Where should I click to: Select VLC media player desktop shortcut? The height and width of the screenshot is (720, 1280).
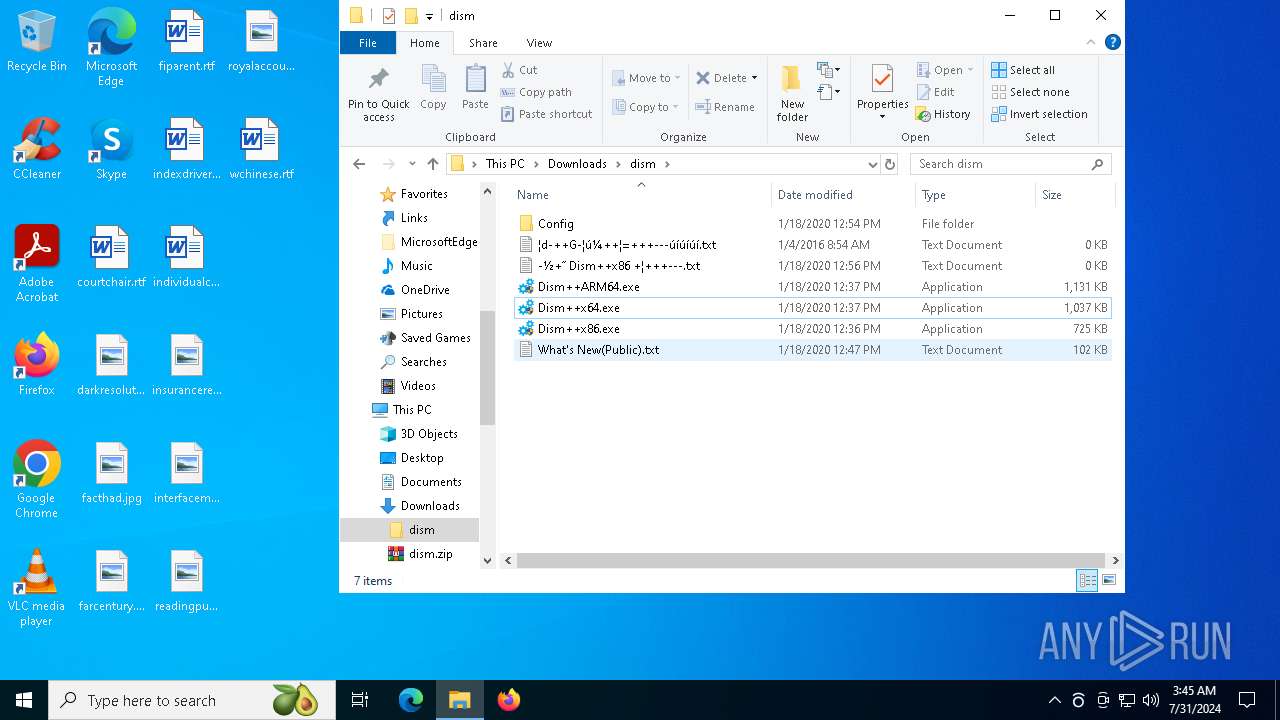pyautogui.click(x=37, y=589)
